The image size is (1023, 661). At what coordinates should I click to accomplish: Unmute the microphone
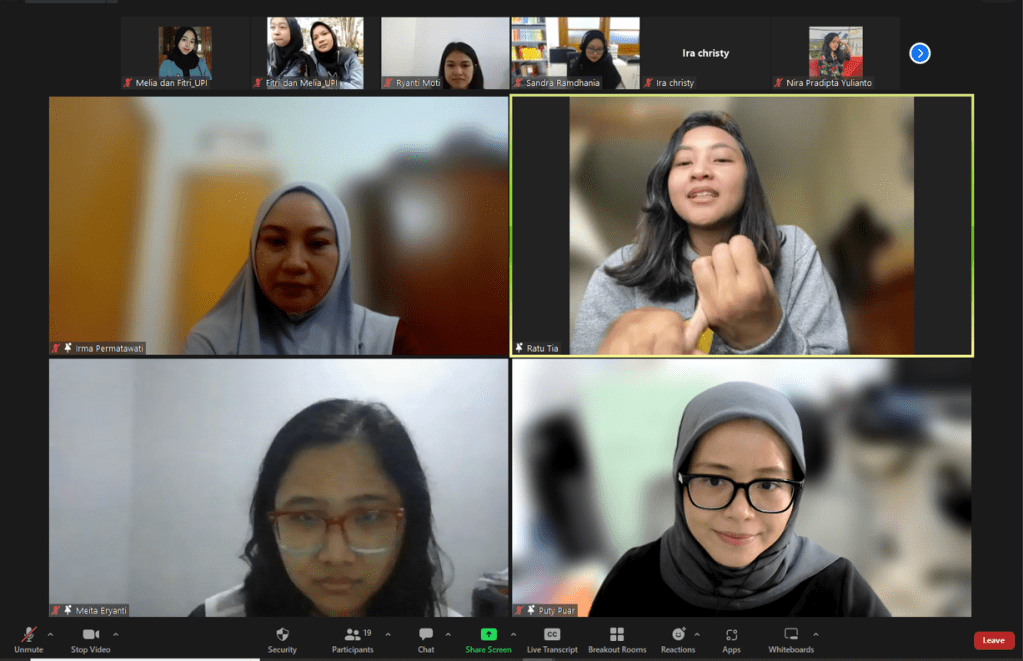coord(29,639)
